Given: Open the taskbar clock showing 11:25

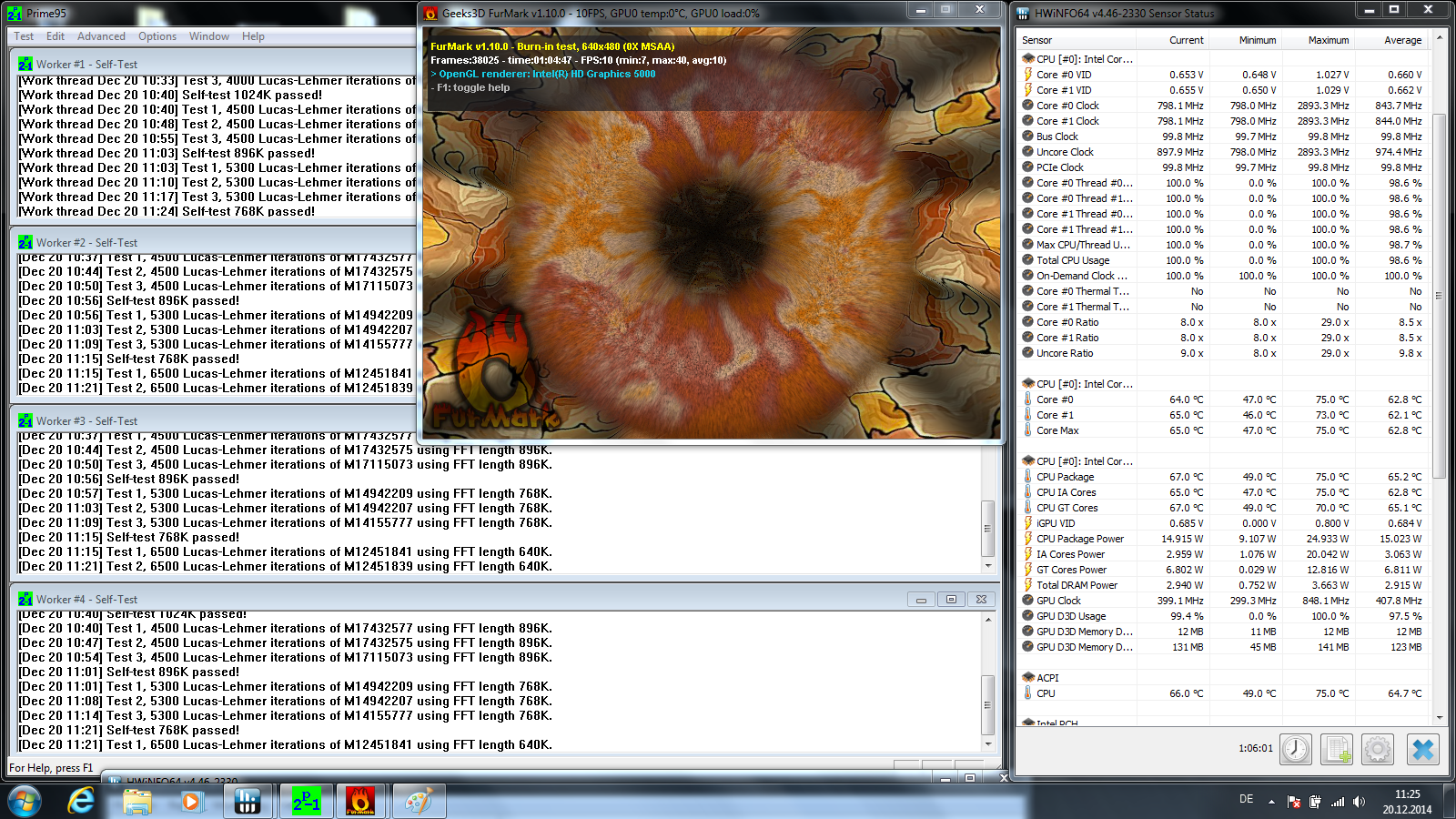Looking at the screenshot, I should point(1407,802).
